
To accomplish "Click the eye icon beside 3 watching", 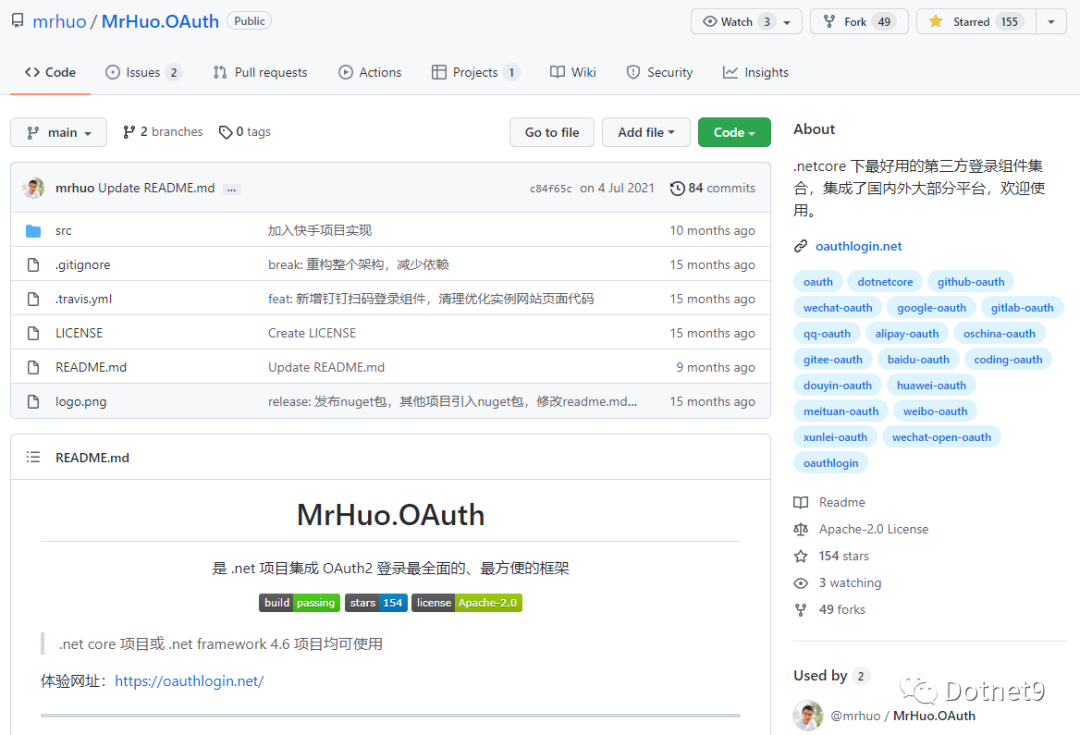I will 800,583.
